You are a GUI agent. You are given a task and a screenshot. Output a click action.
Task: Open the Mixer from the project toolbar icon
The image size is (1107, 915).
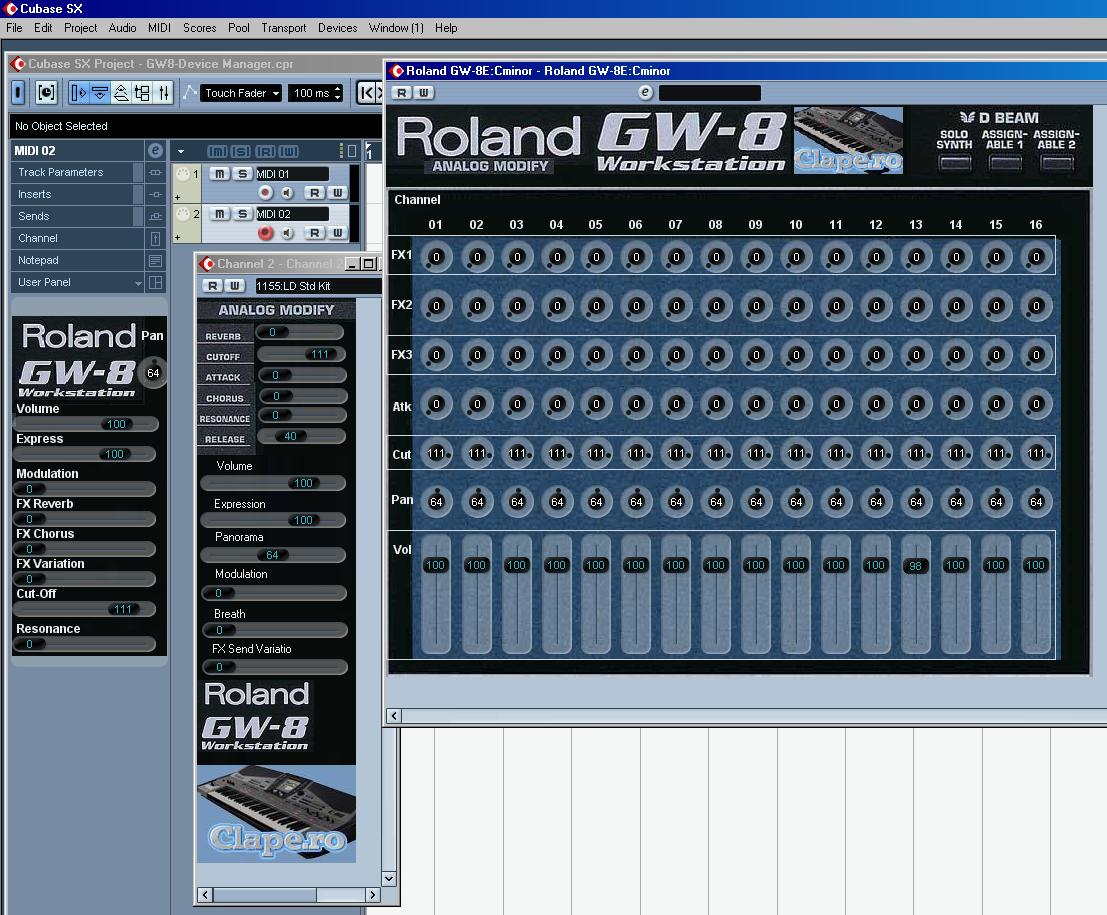163,92
